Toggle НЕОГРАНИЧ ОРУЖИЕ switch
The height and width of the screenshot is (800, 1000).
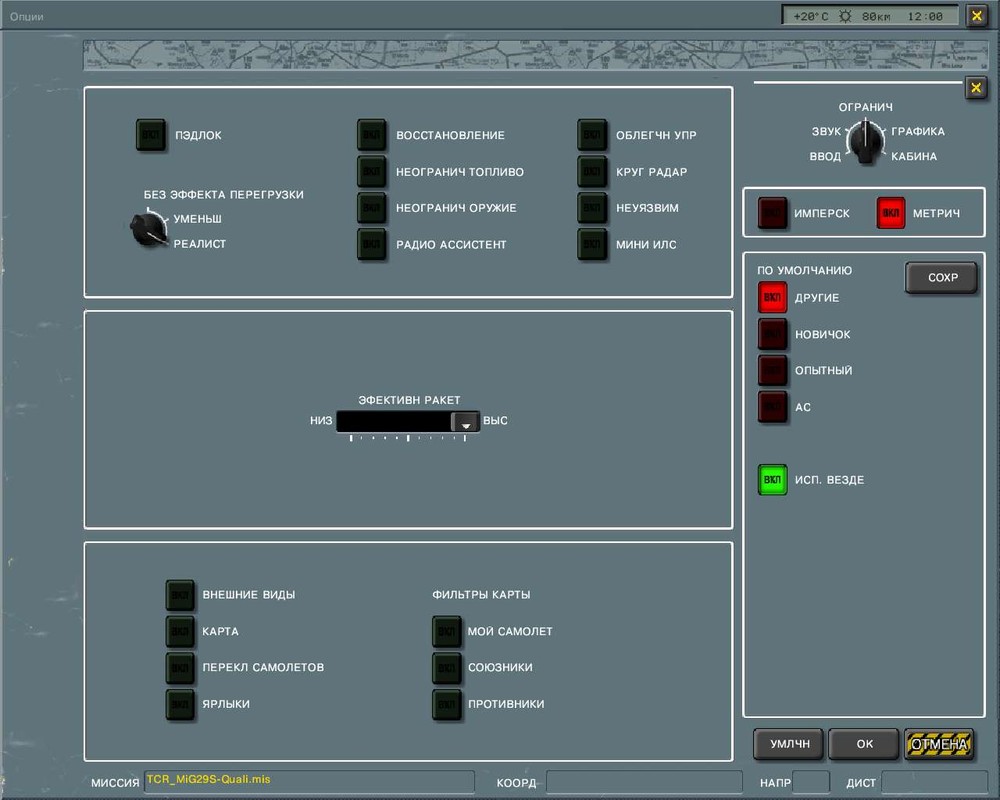pos(372,208)
